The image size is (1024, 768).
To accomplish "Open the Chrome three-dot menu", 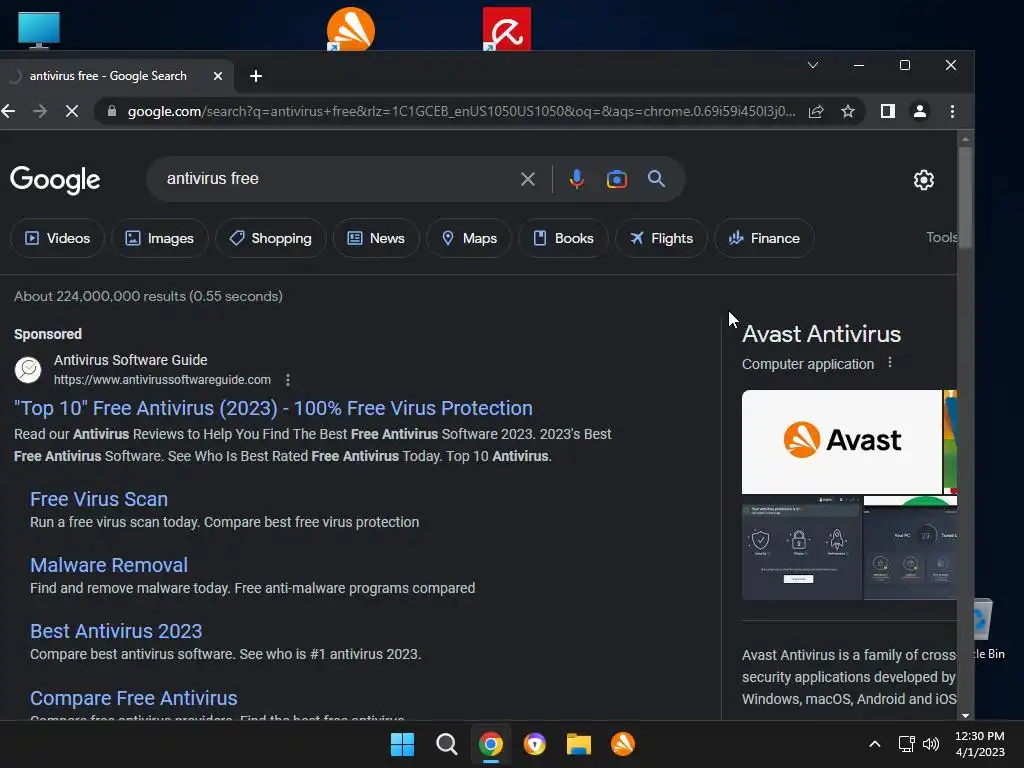I will pyautogui.click(x=952, y=111).
